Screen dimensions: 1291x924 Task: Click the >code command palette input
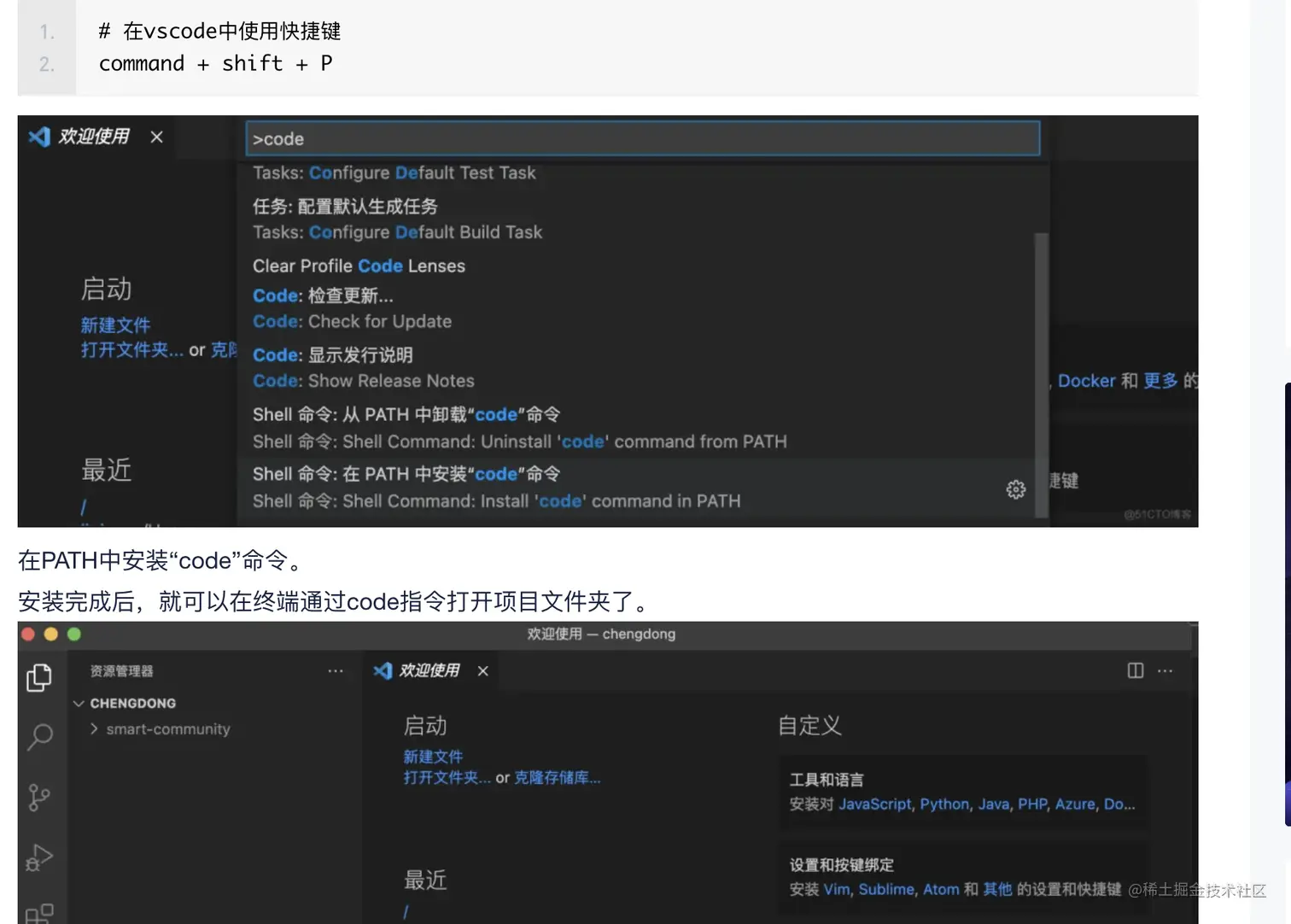pos(643,138)
